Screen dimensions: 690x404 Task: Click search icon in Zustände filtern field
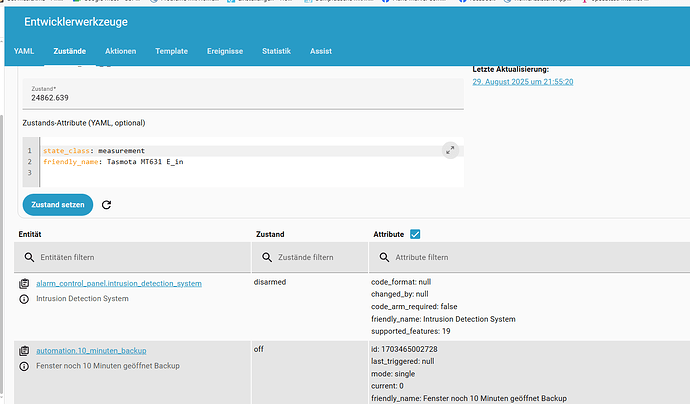[265, 258]
